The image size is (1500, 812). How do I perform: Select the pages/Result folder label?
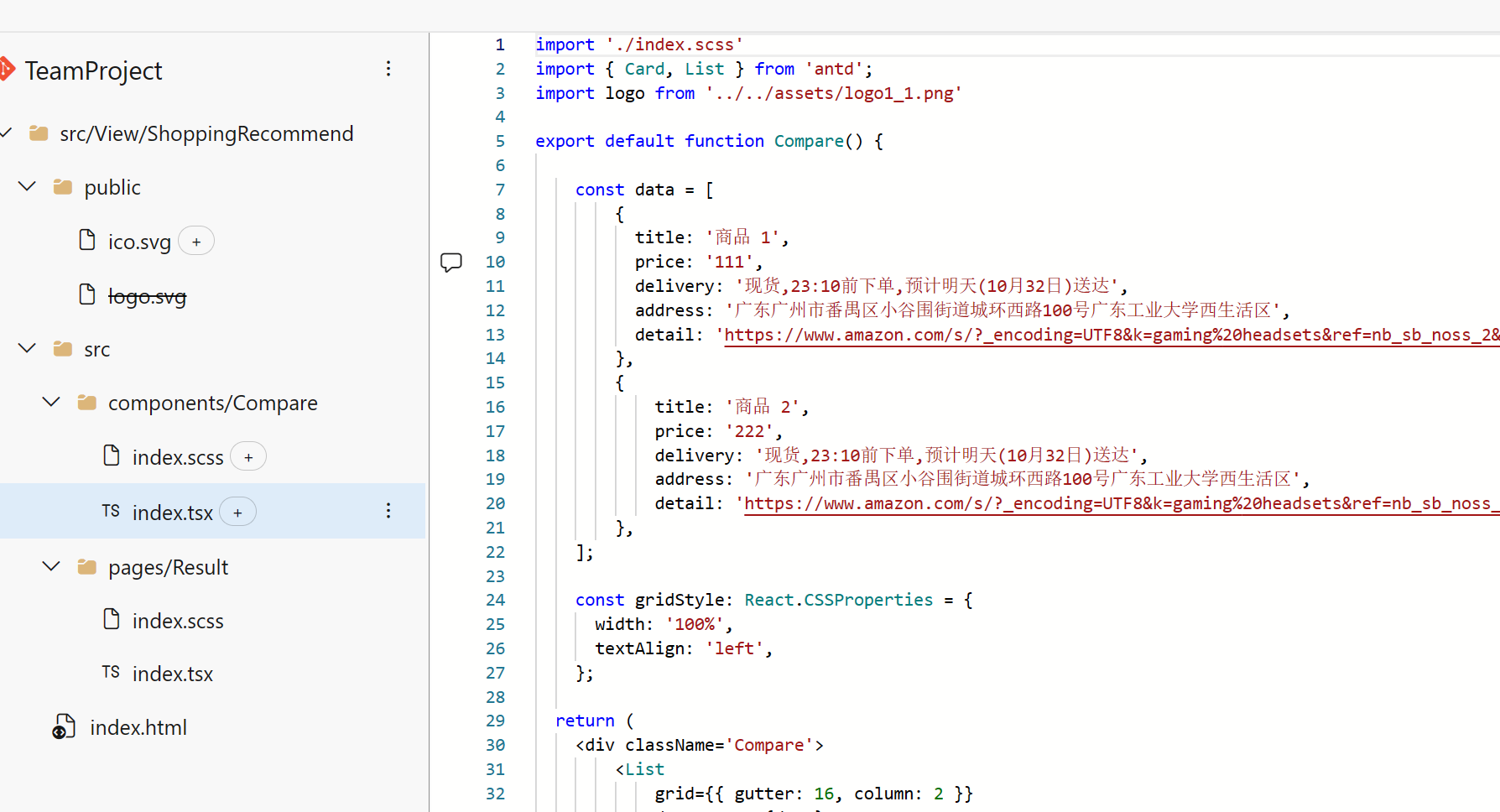coord(168,568)
